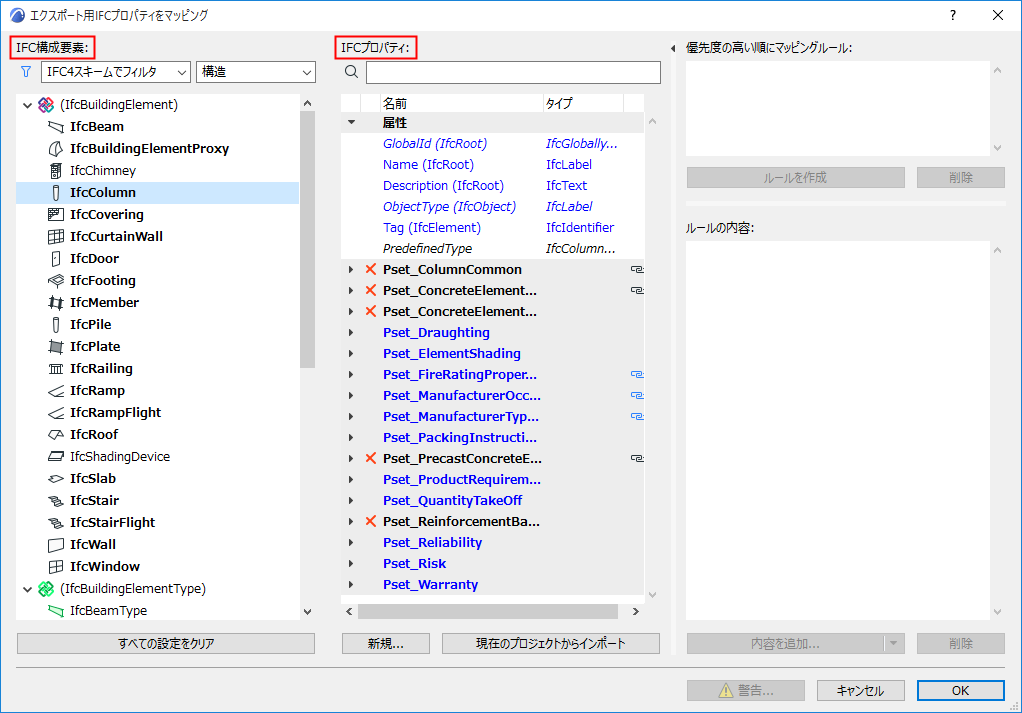Click the element tree vertical scrollbar
The height and width of the screenshot is (713, 1022).
click(308, 239)
